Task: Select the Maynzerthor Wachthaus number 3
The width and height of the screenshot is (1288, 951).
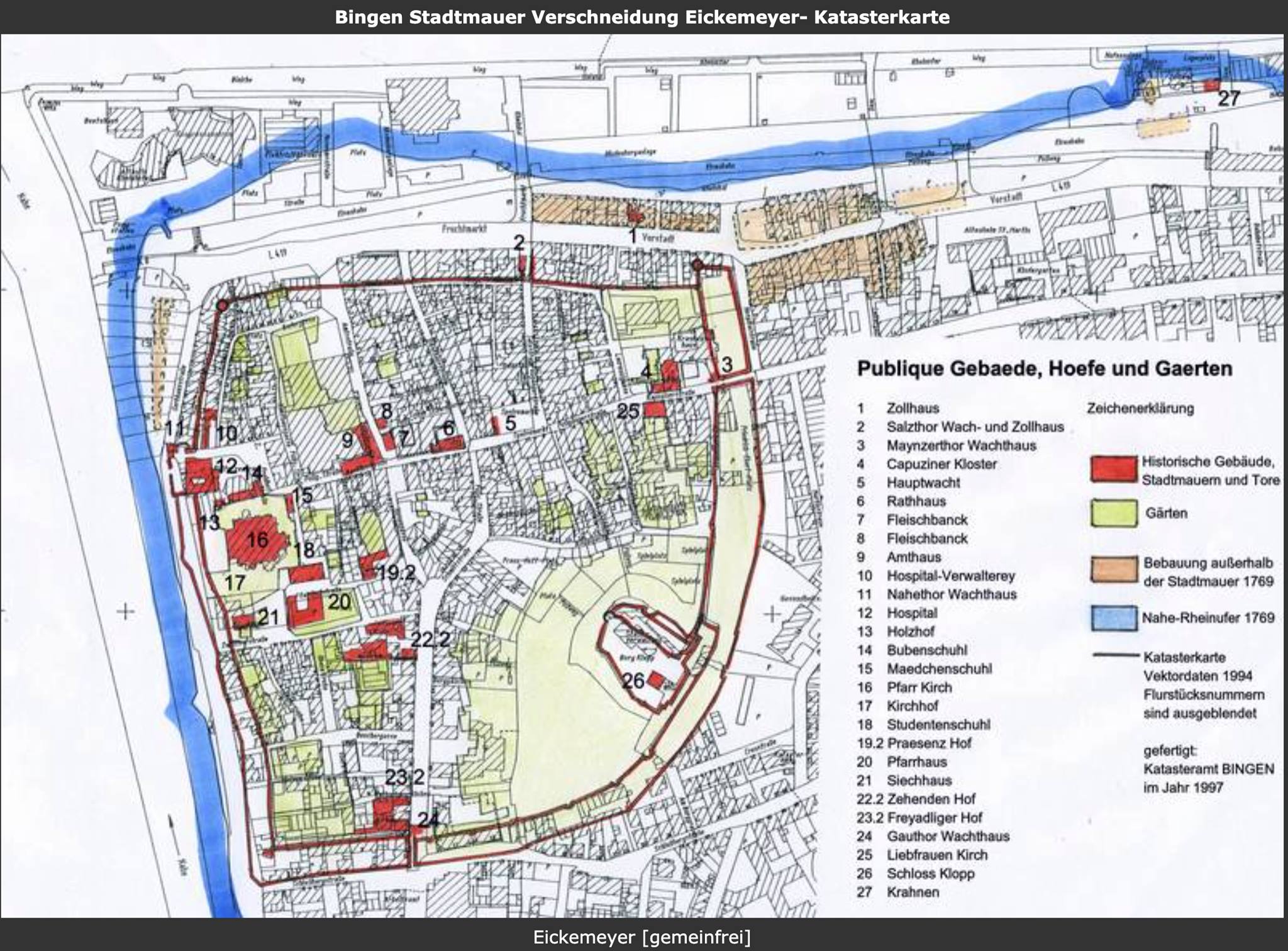Action: pos(726,364)
